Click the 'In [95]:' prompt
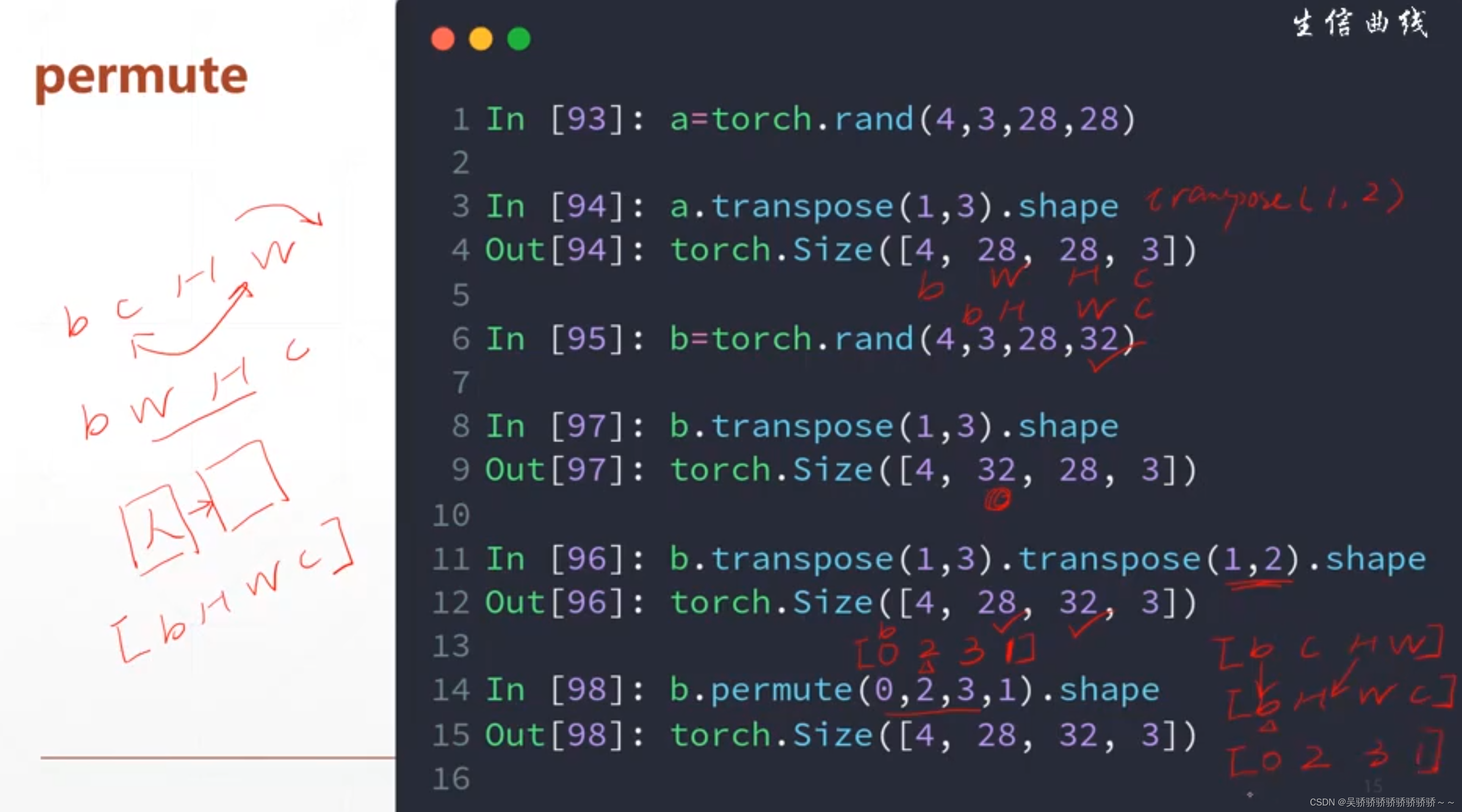The width and height of the screenshot is (1462, 812). pyautogui.click(x=566, y=339)
